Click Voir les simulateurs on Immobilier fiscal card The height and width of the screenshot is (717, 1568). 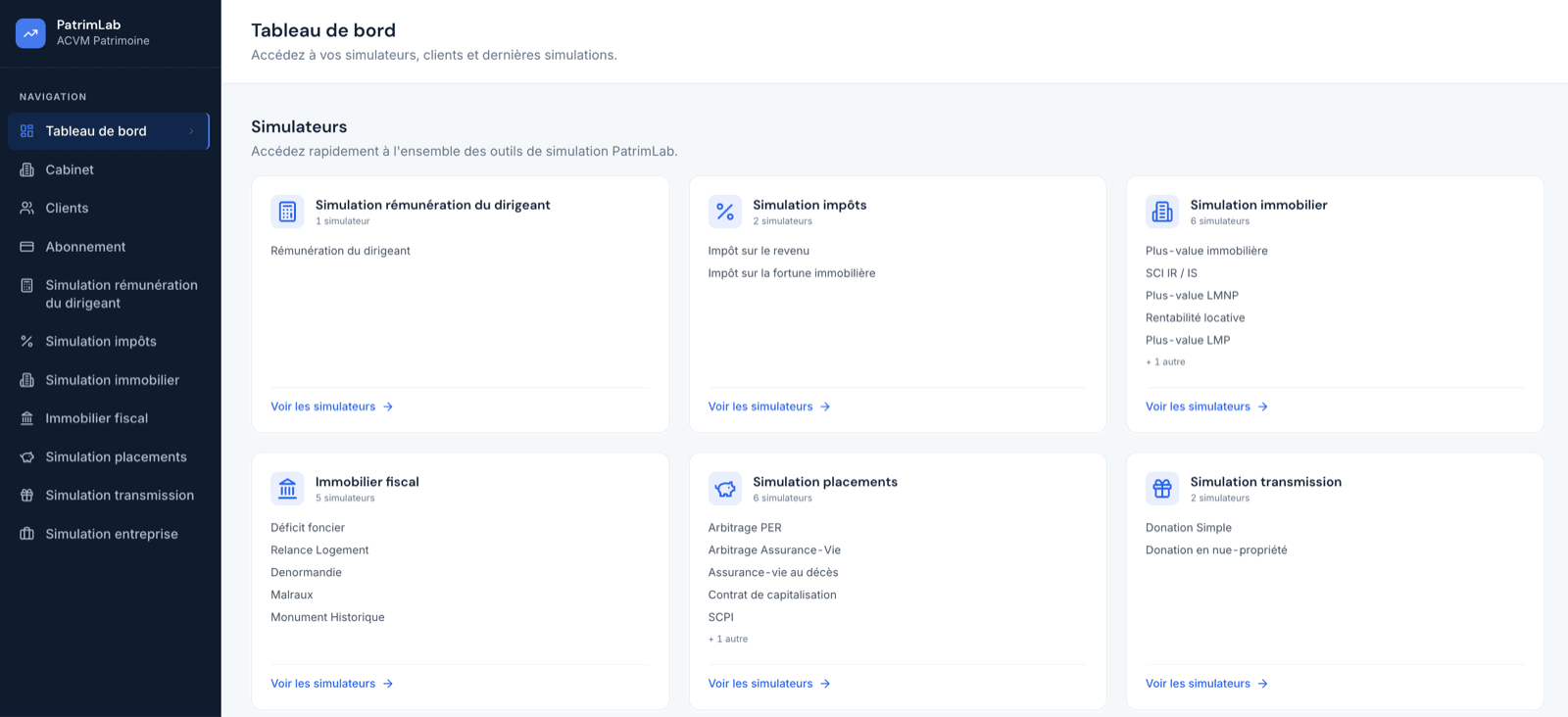click(x=332, y=684)
